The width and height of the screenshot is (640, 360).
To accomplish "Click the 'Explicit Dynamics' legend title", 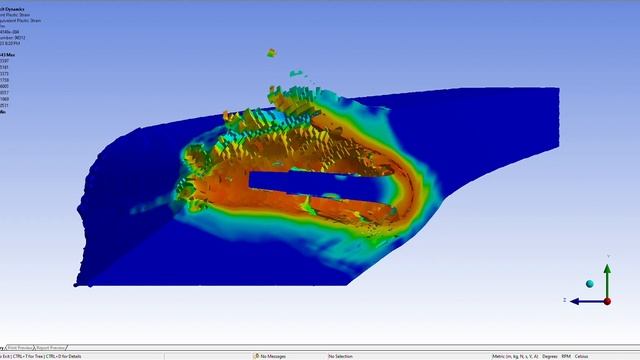I will 12,9.
